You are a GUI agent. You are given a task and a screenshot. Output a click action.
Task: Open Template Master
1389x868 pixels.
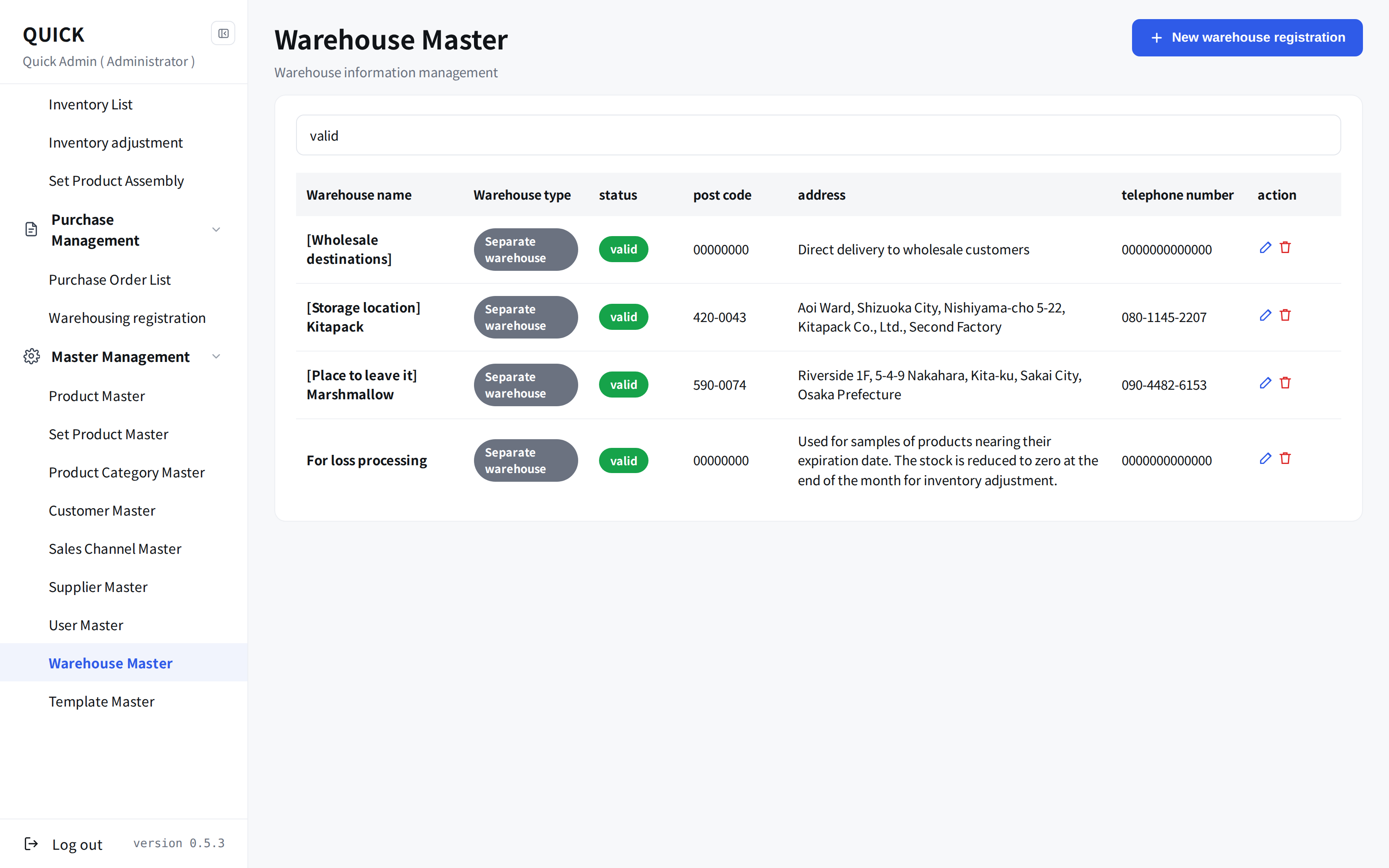pos(102,701)
